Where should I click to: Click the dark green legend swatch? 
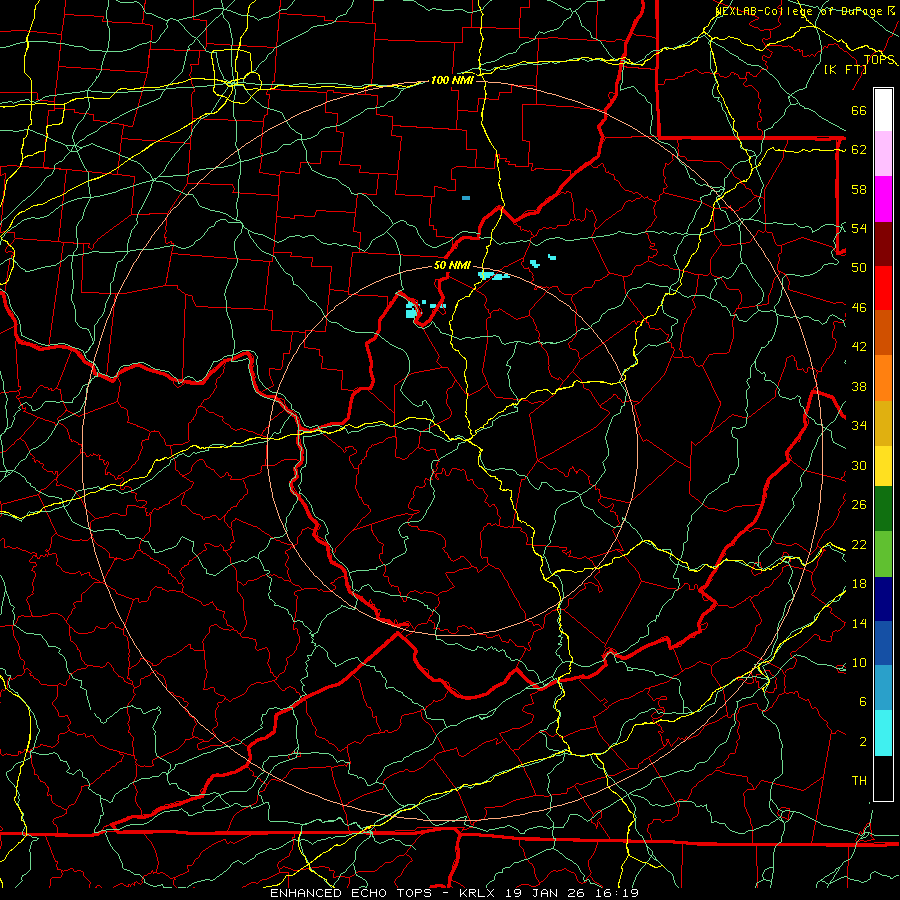pyautogui.click(x=883, y=508)
